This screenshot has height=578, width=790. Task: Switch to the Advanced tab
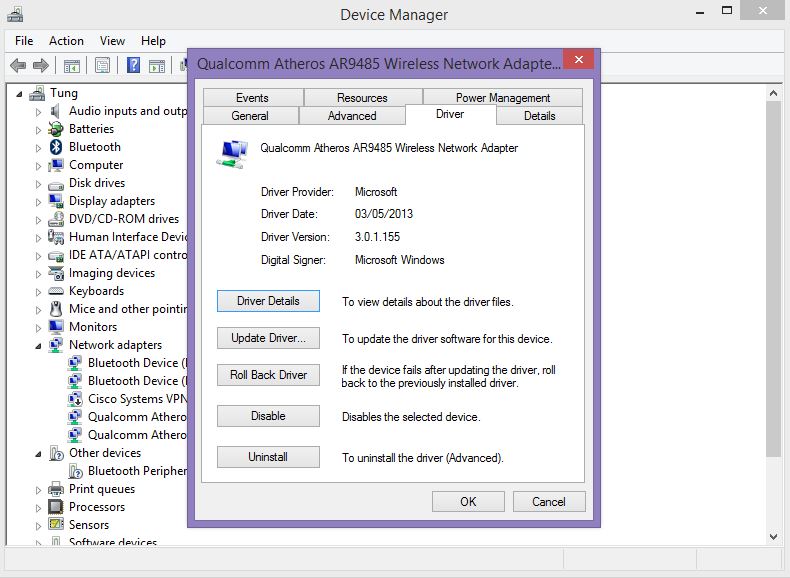pyautogui.click(x=352, y=116)
